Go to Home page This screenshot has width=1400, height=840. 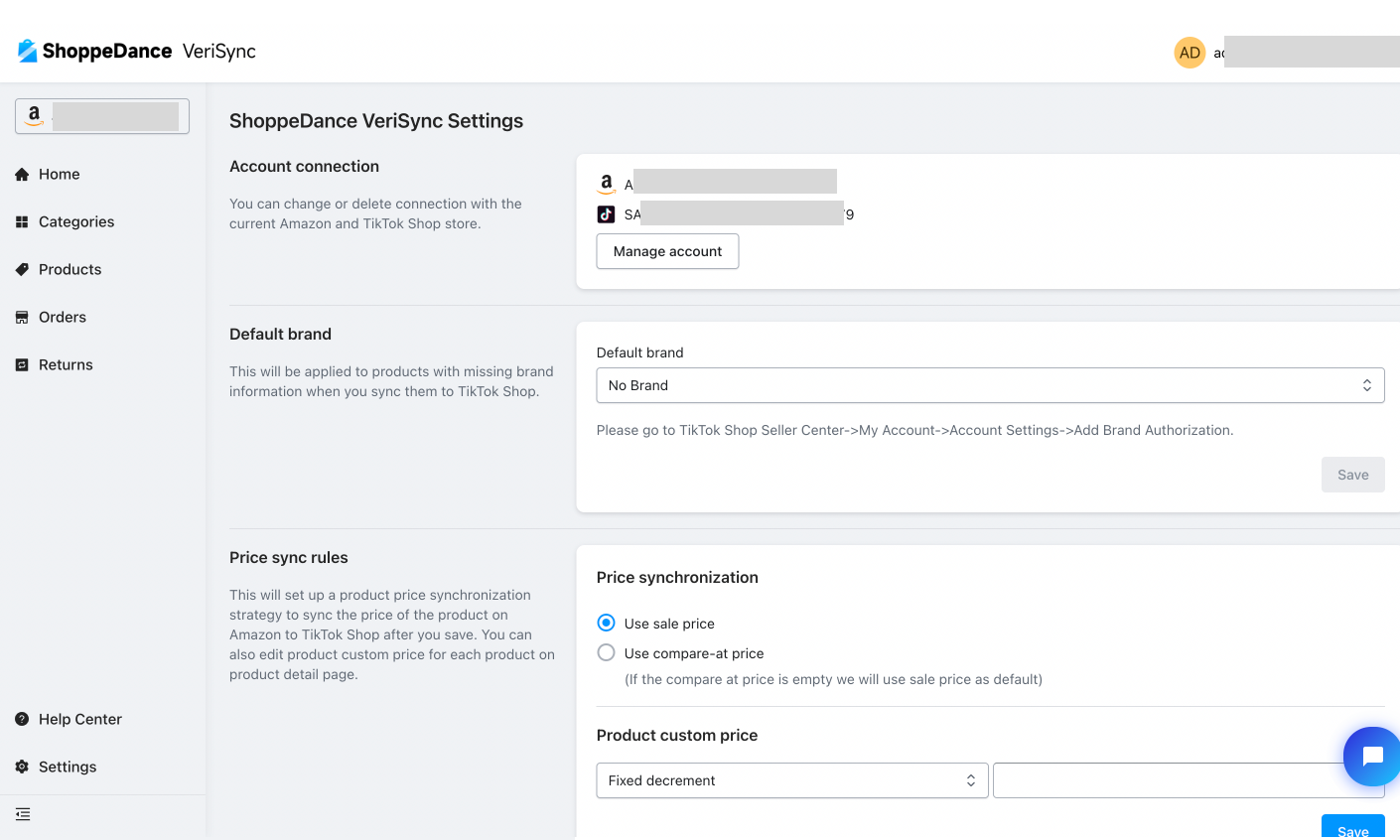coord(60,174)
